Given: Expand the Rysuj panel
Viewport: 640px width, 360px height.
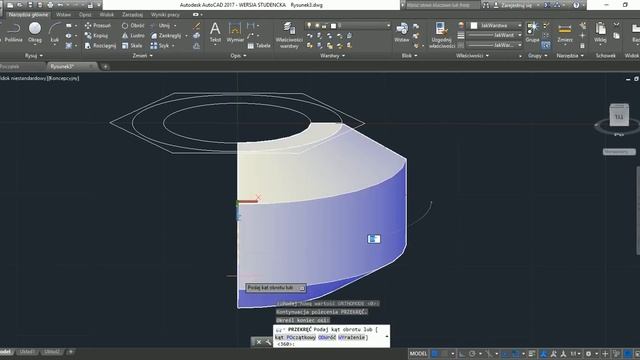Looking at the screenshot, I should click(x=33, y=56).
